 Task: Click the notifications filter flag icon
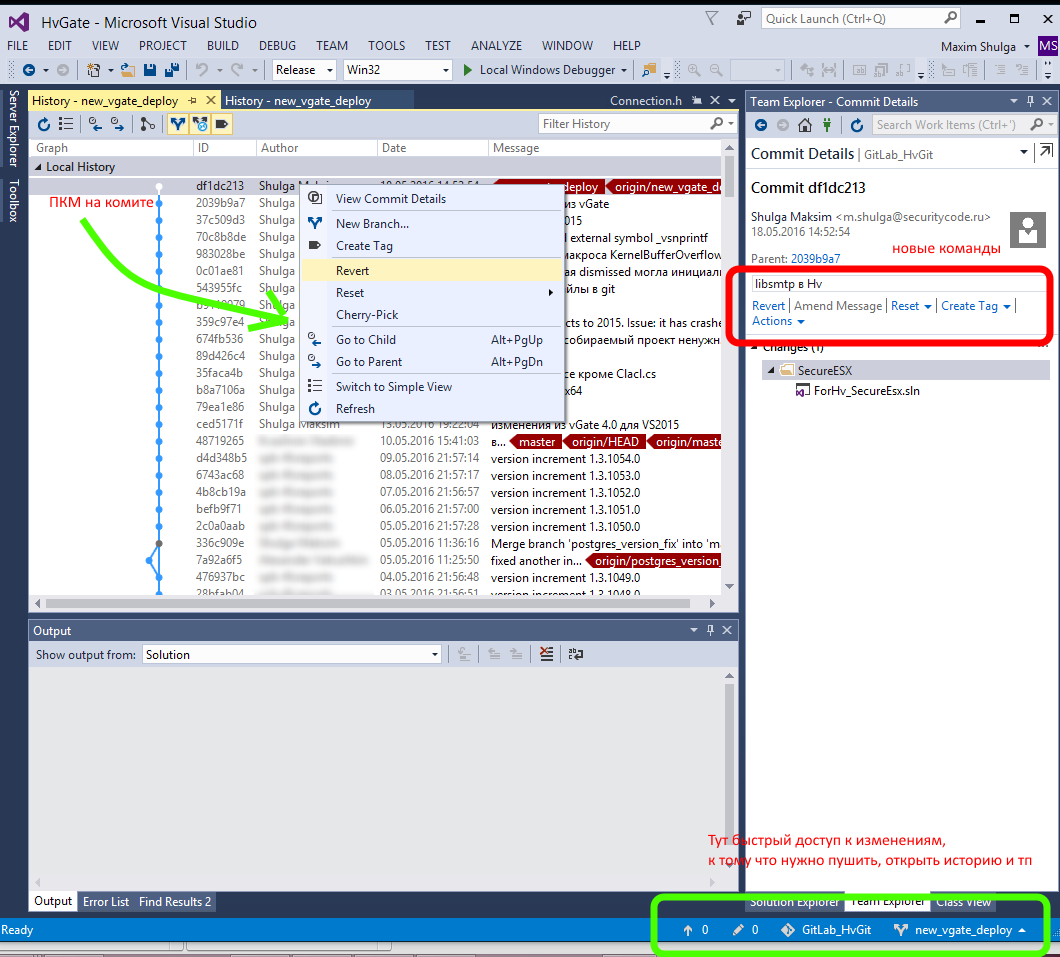(711, 18)
